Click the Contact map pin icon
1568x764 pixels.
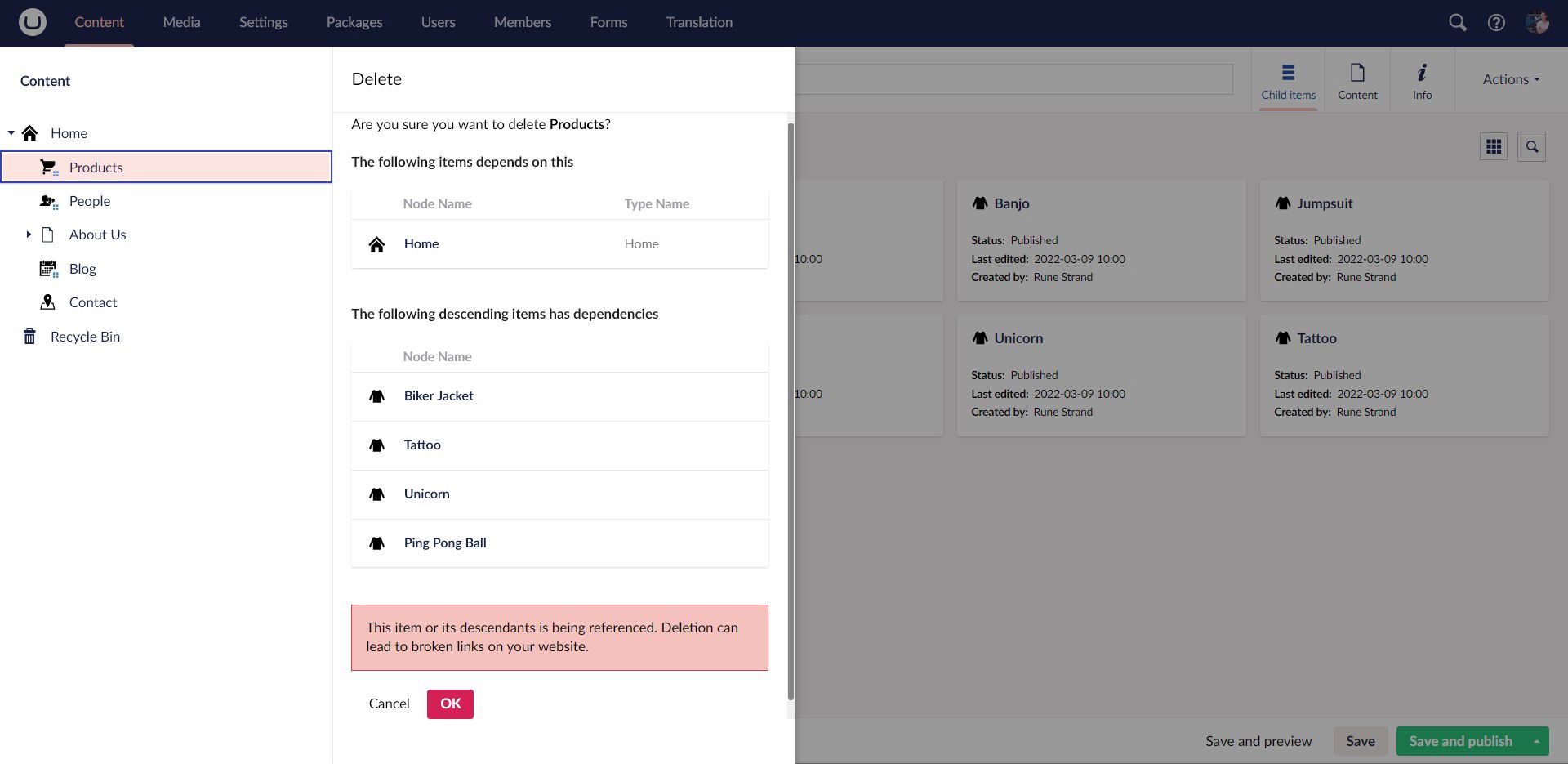point(48,302)
